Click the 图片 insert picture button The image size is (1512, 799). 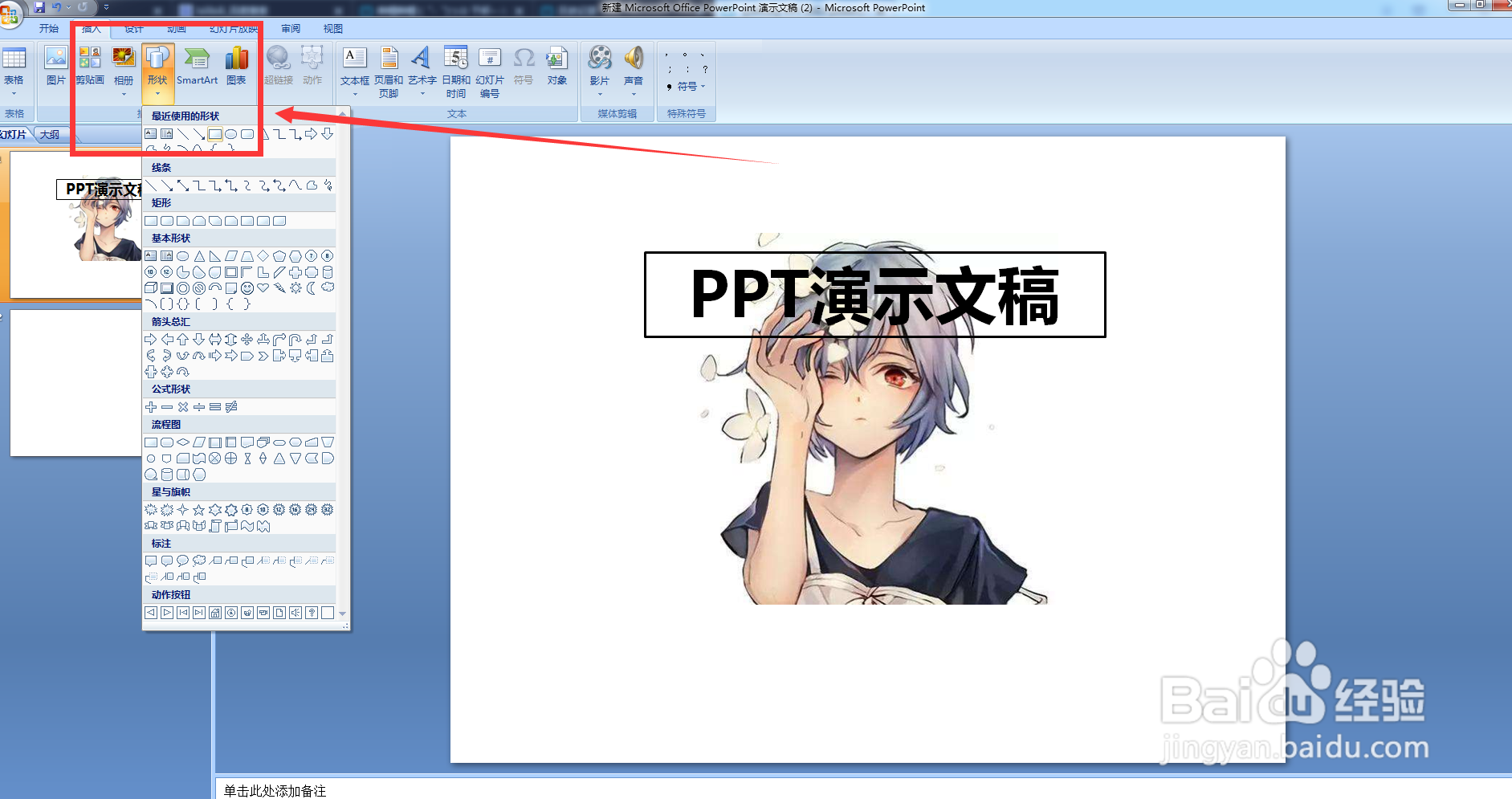point(56,67)
